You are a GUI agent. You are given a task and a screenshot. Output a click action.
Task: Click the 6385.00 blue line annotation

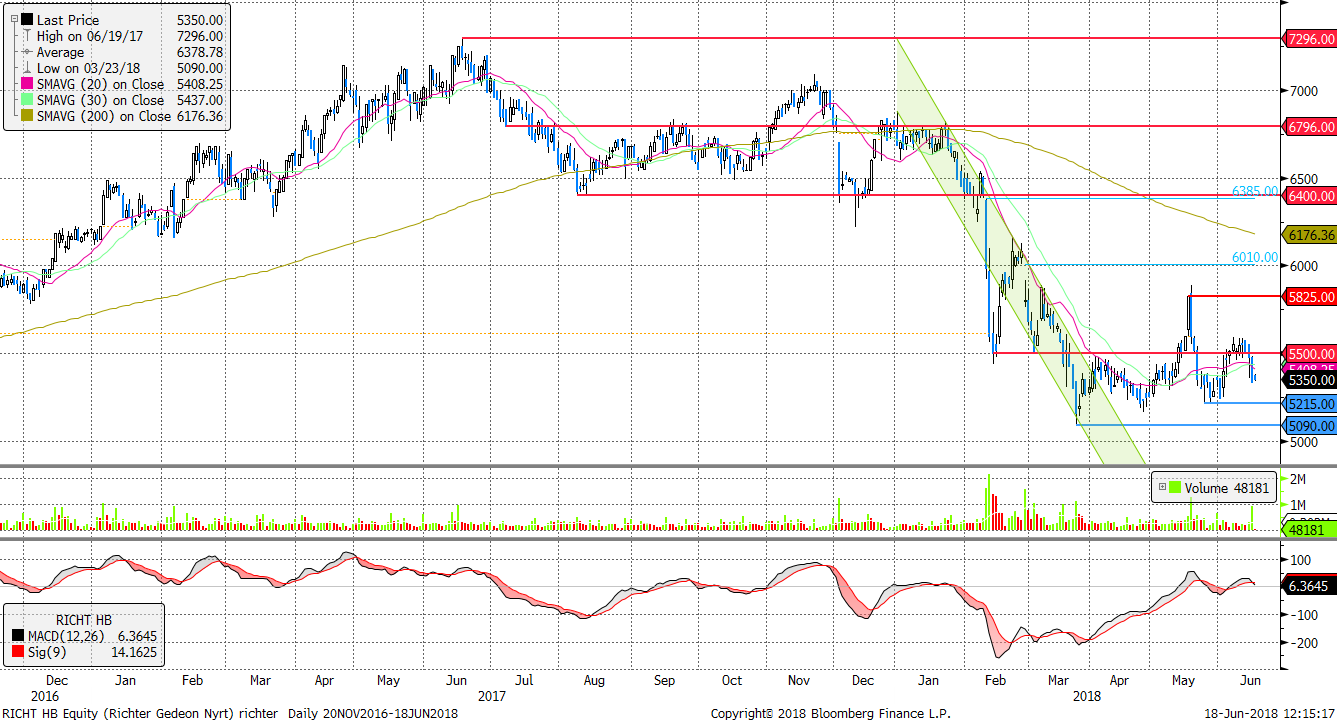(1255, 191)
